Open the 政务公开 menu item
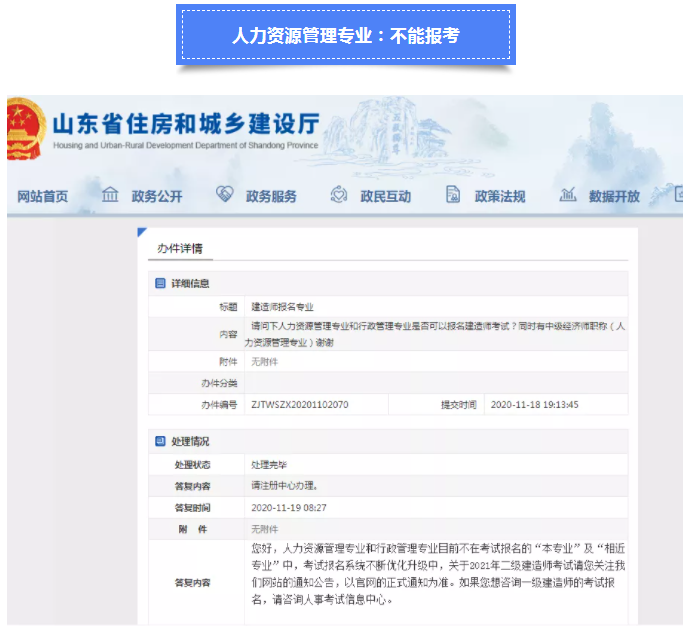The width and height of the screenshot is (683, 640). (x=157, y=196)
